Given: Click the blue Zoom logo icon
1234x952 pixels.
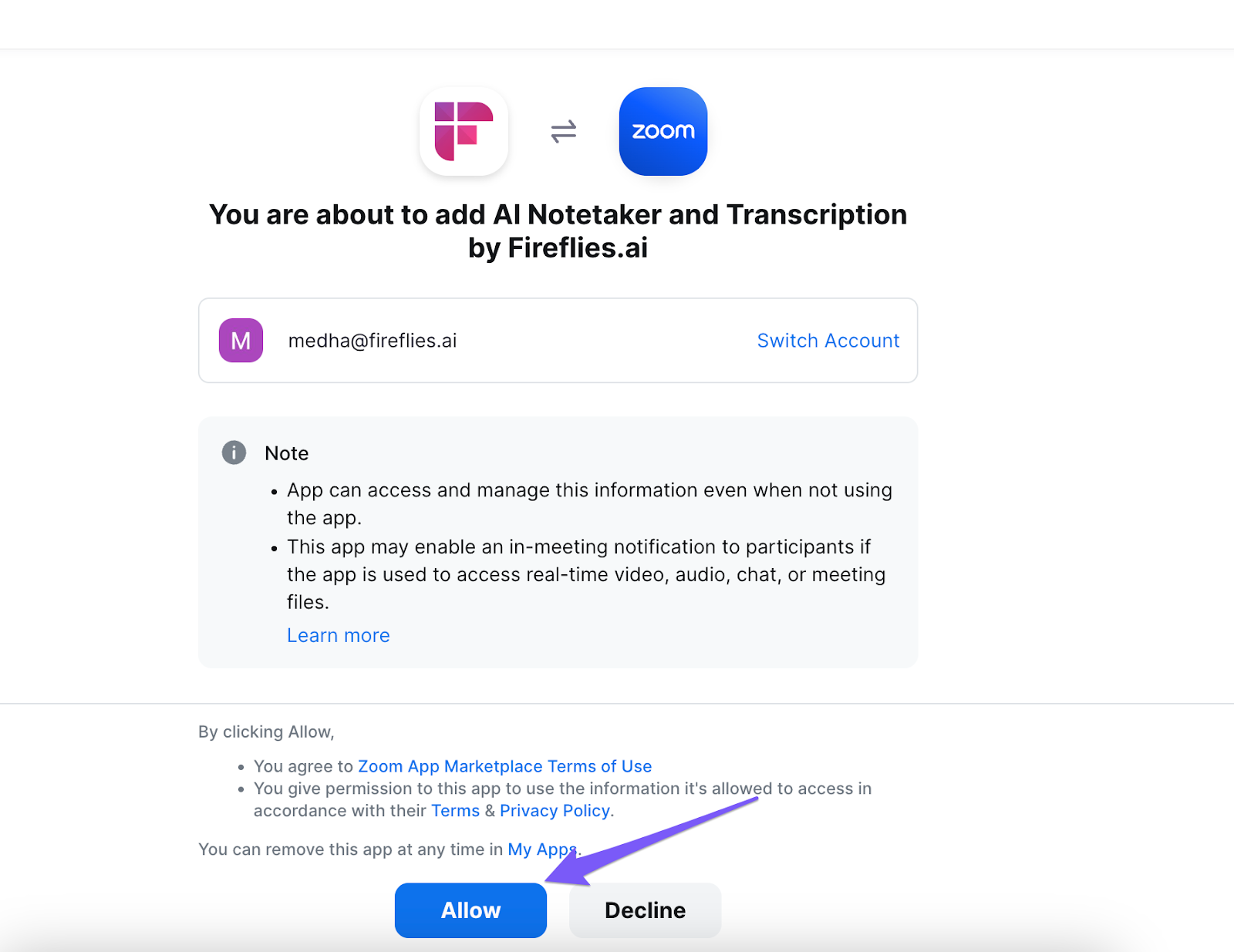Looking at the screenshot, I should pyautogui.click(x=663, y=131).
